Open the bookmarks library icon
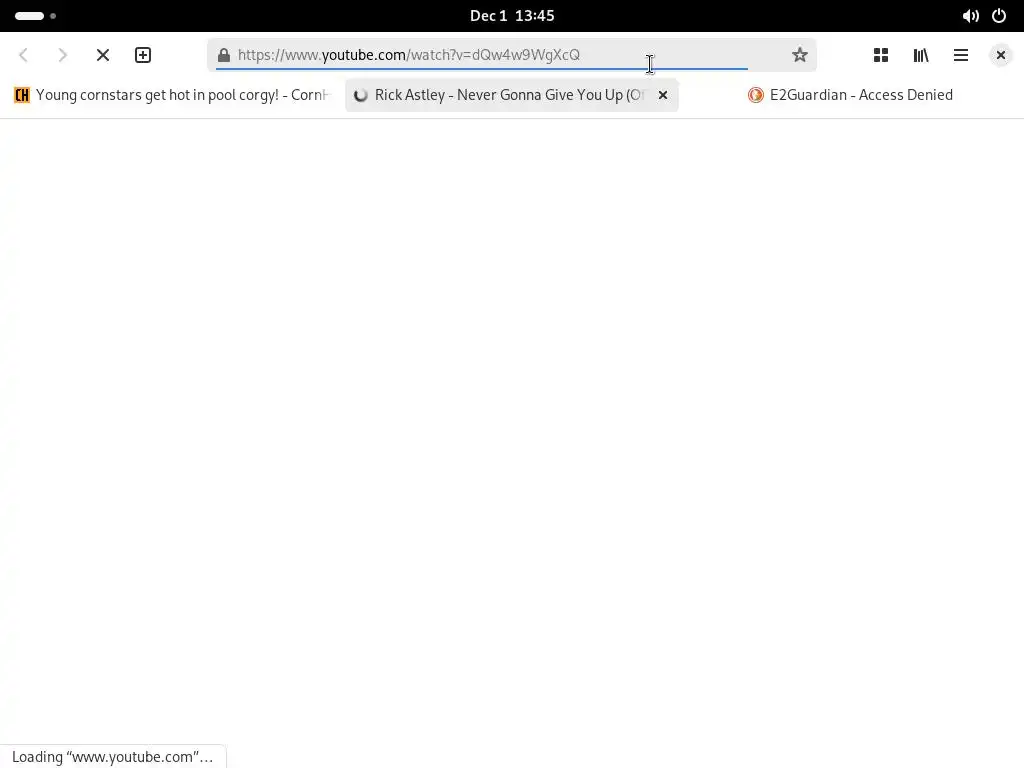Viewport: 1024px width, 768px height. pyautogui.click(x=921, y=55)
